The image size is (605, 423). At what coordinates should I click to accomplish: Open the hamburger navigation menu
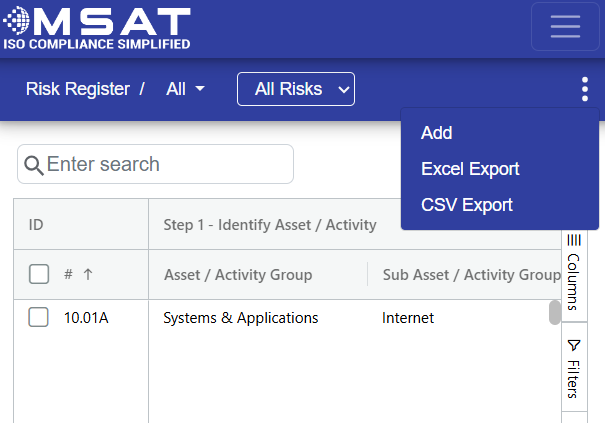(565, 27)
